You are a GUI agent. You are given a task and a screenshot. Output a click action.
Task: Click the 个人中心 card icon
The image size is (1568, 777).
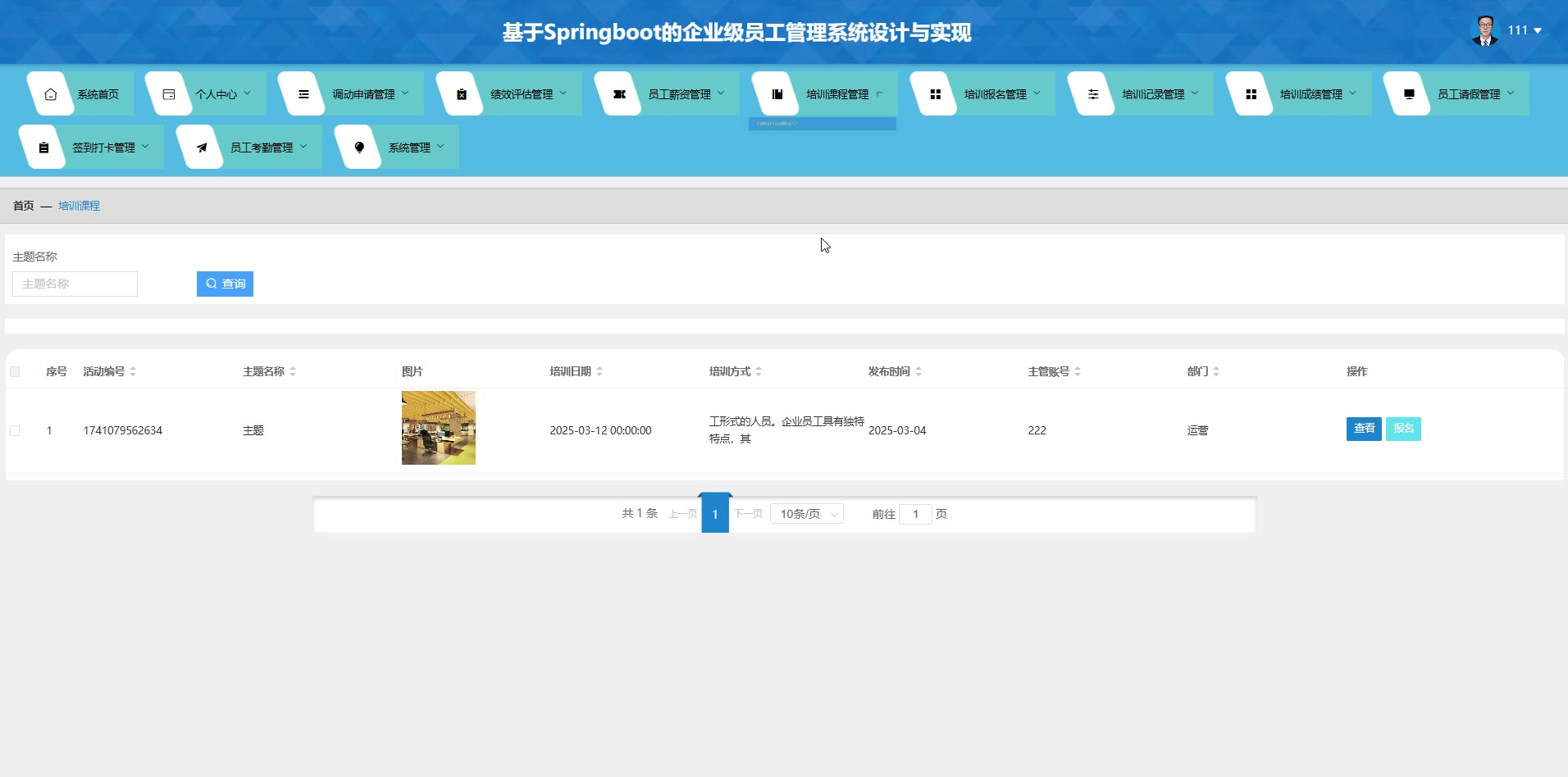(169, 94)
